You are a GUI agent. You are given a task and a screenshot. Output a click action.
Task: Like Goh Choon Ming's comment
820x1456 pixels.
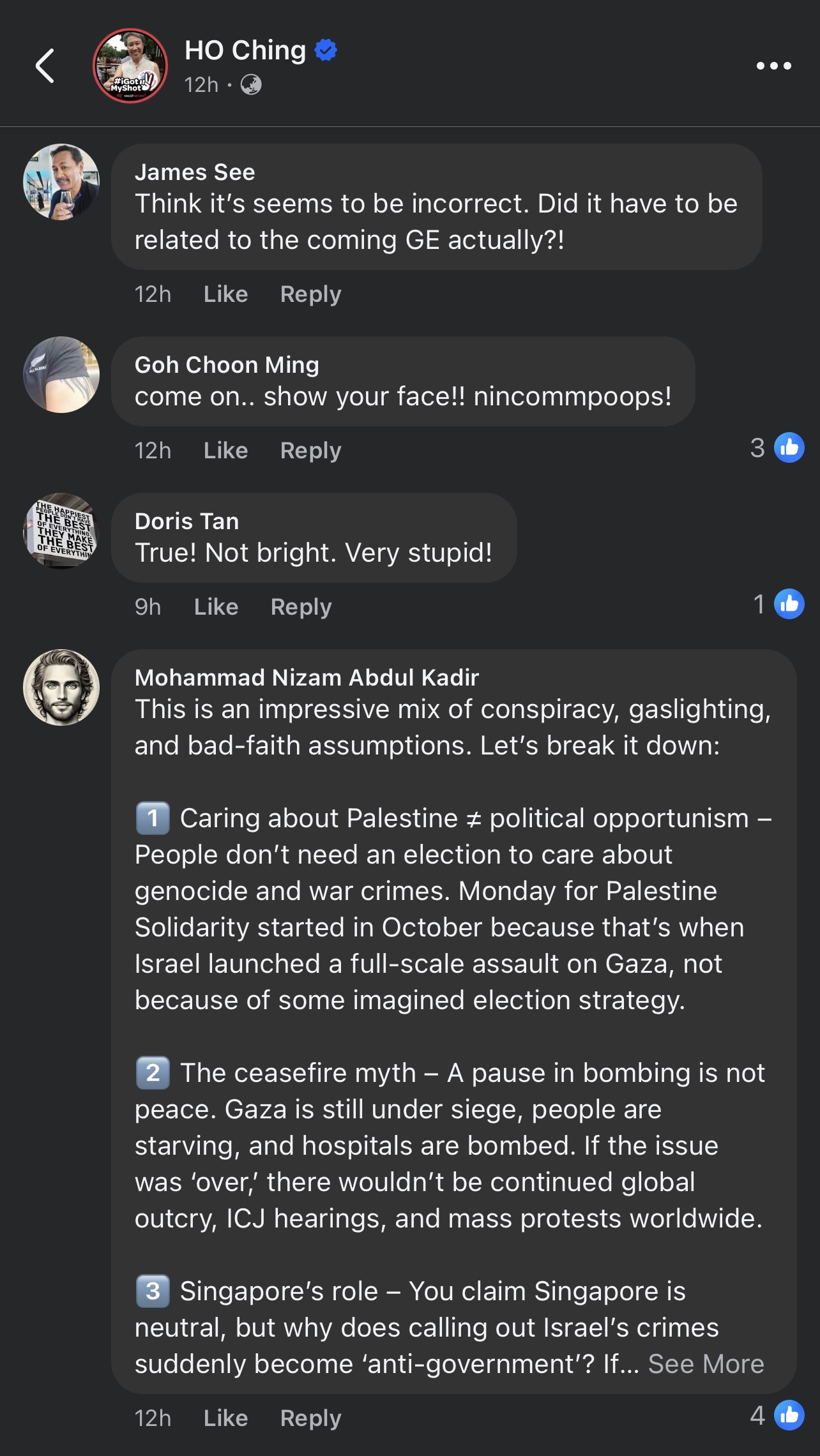pyautogui.click(x=225, y=451)
